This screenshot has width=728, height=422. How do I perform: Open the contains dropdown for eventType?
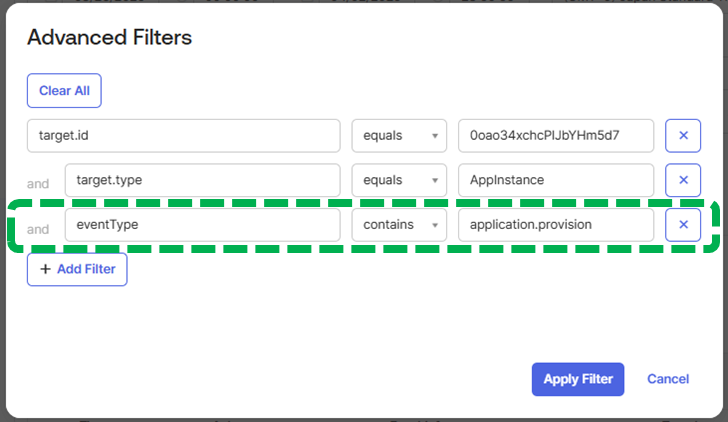click(399, 225)
